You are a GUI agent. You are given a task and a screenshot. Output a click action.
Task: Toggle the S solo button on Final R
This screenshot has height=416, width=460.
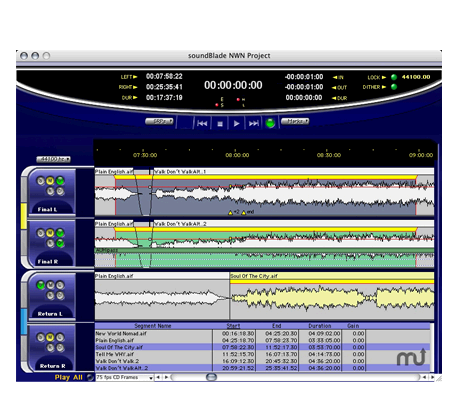(40, 233)
